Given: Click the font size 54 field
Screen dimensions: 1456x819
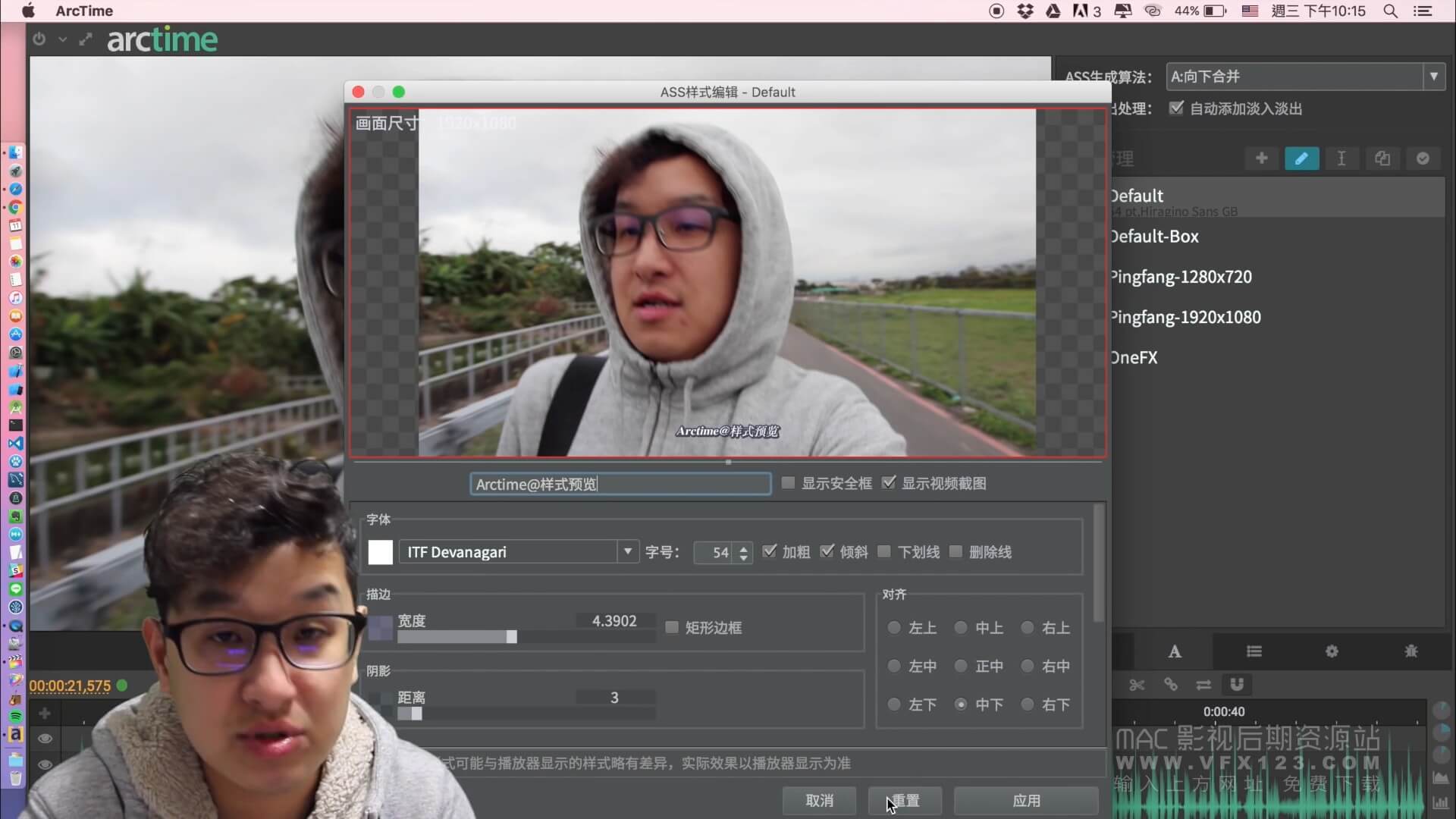Looking at the screenshot, I should 714,552.
